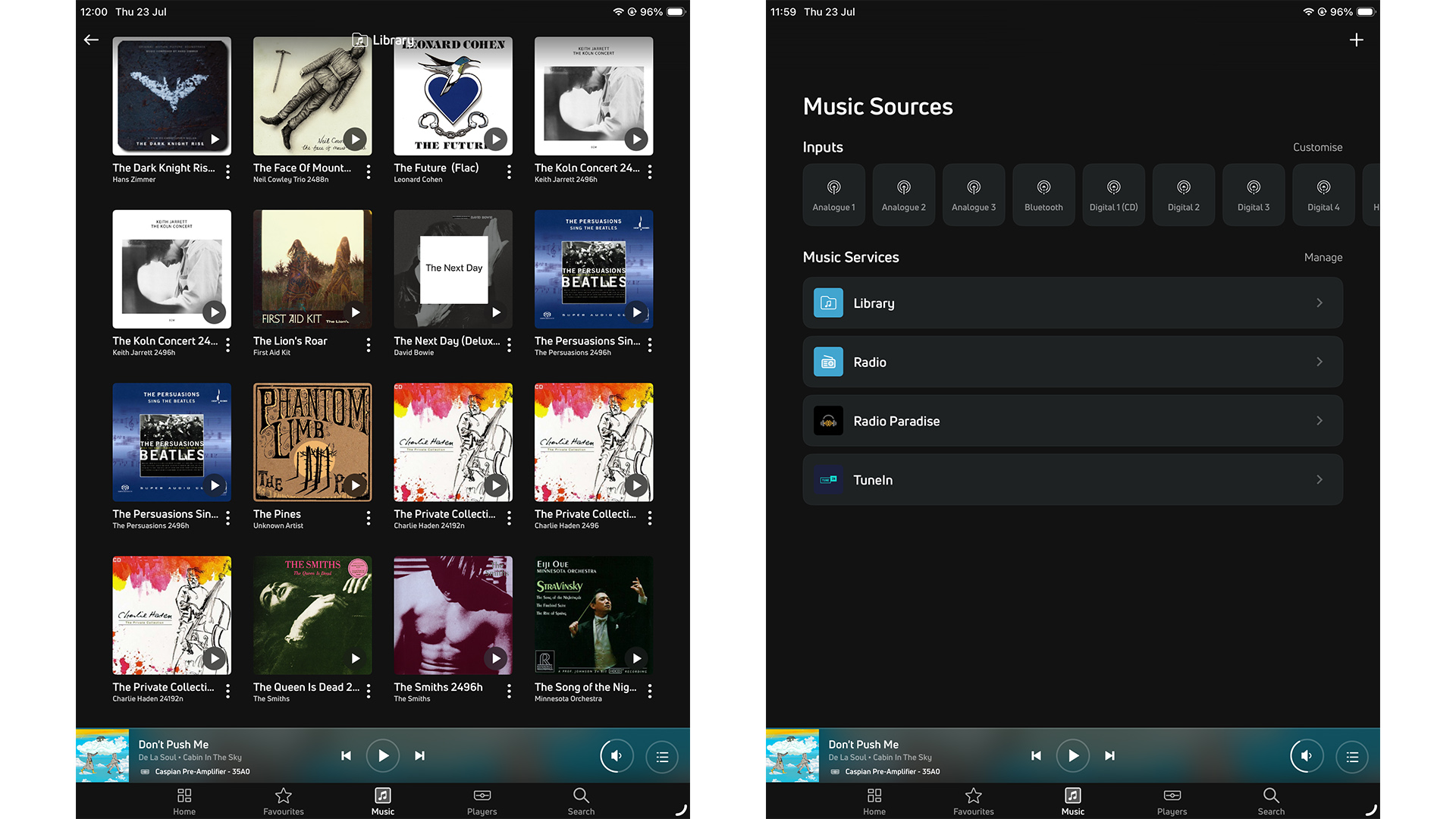Open the Radio music service
Viewport: 1456px width, 819px height.
coord(1072,362)
